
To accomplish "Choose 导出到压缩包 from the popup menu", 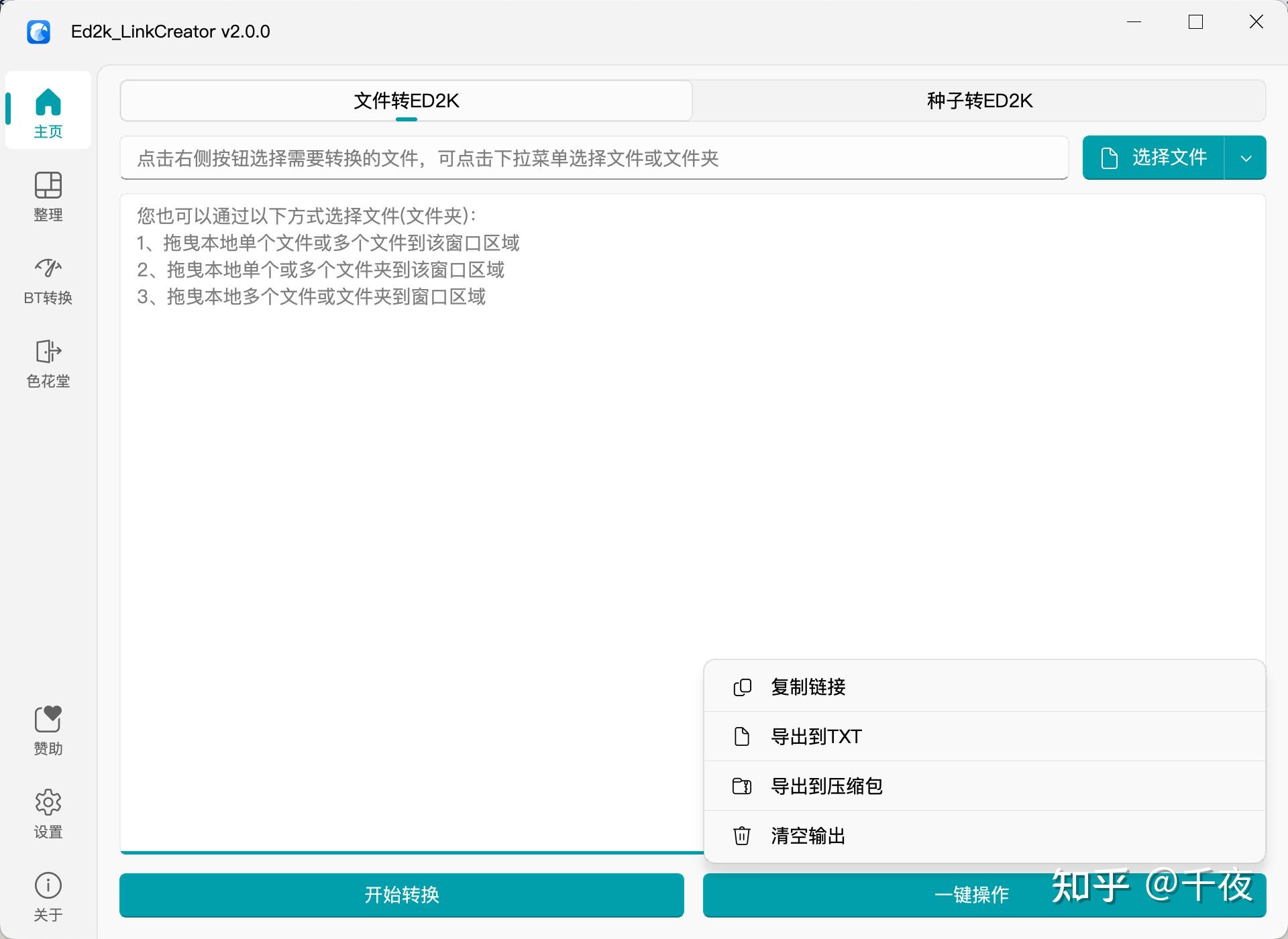I will click(x=985, y=786).
